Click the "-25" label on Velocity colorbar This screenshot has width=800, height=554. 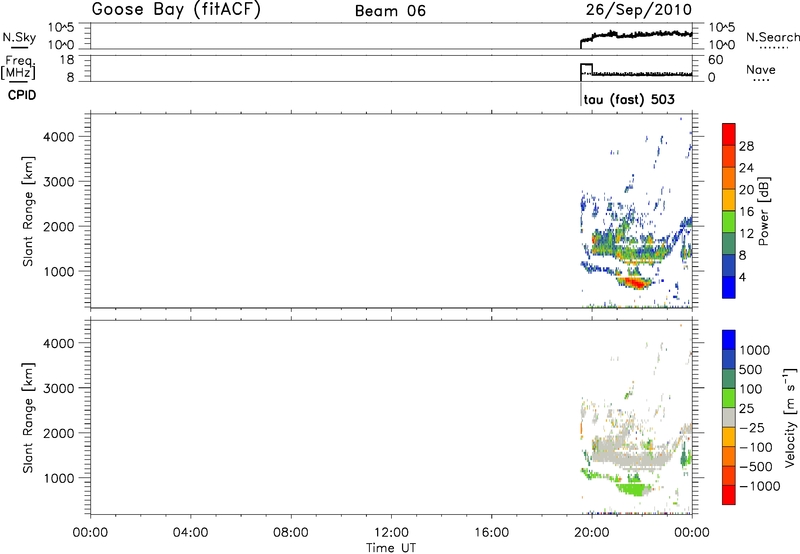[752, 427]
